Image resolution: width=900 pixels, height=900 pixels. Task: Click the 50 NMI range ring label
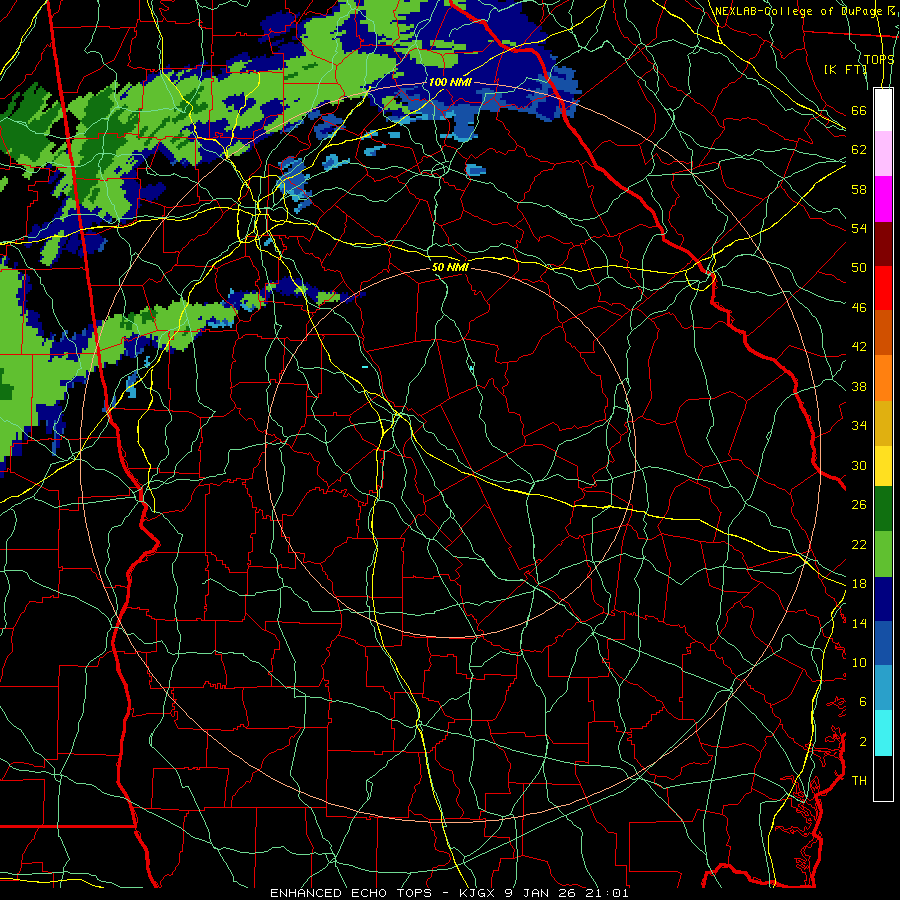(x=450, y=267)
